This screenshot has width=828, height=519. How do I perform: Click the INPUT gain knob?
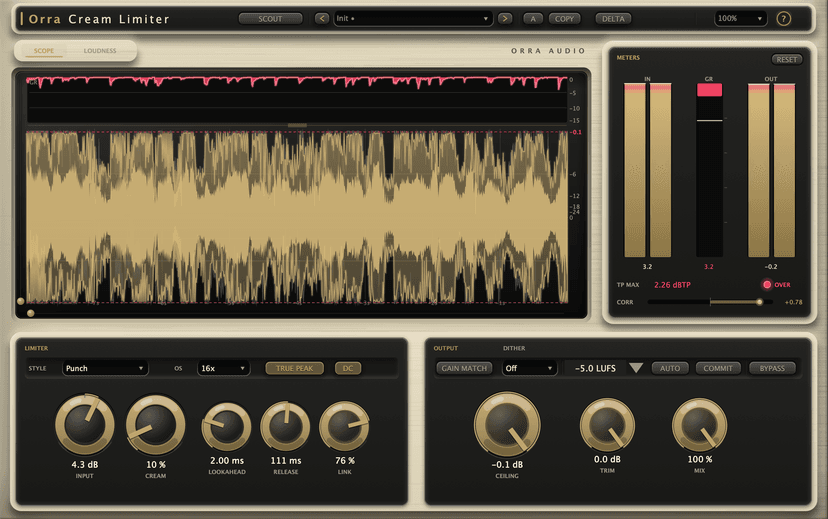(x=85, y=424)
